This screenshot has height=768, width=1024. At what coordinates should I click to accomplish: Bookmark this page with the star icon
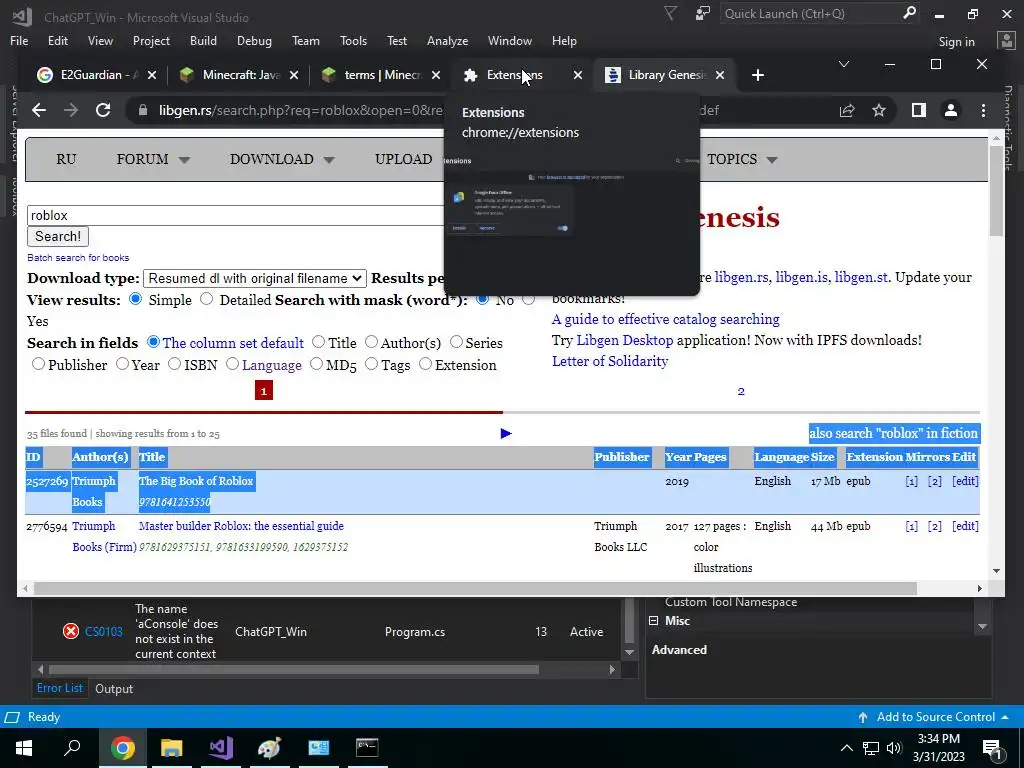click(879, 110)
